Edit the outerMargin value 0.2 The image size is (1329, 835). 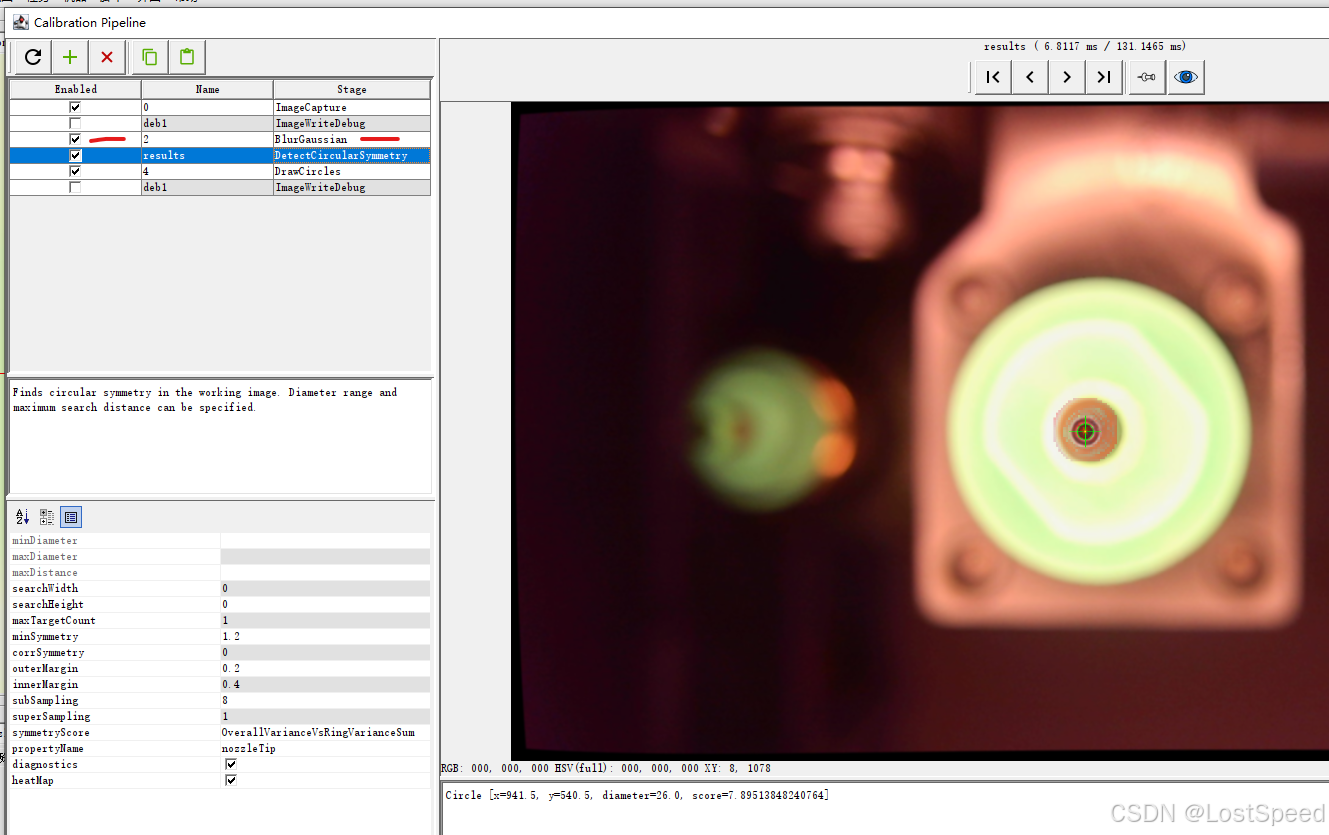(x=325, y=668)
